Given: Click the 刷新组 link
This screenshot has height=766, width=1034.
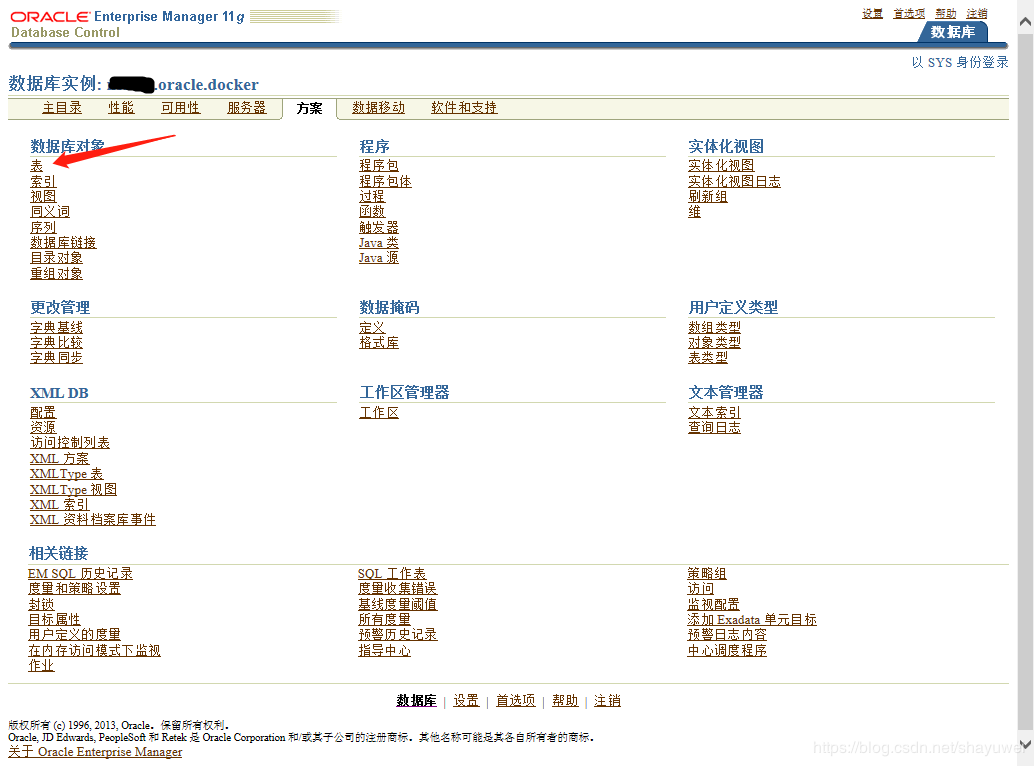Looking at the screenshot, I should click(x=708, y=196).
